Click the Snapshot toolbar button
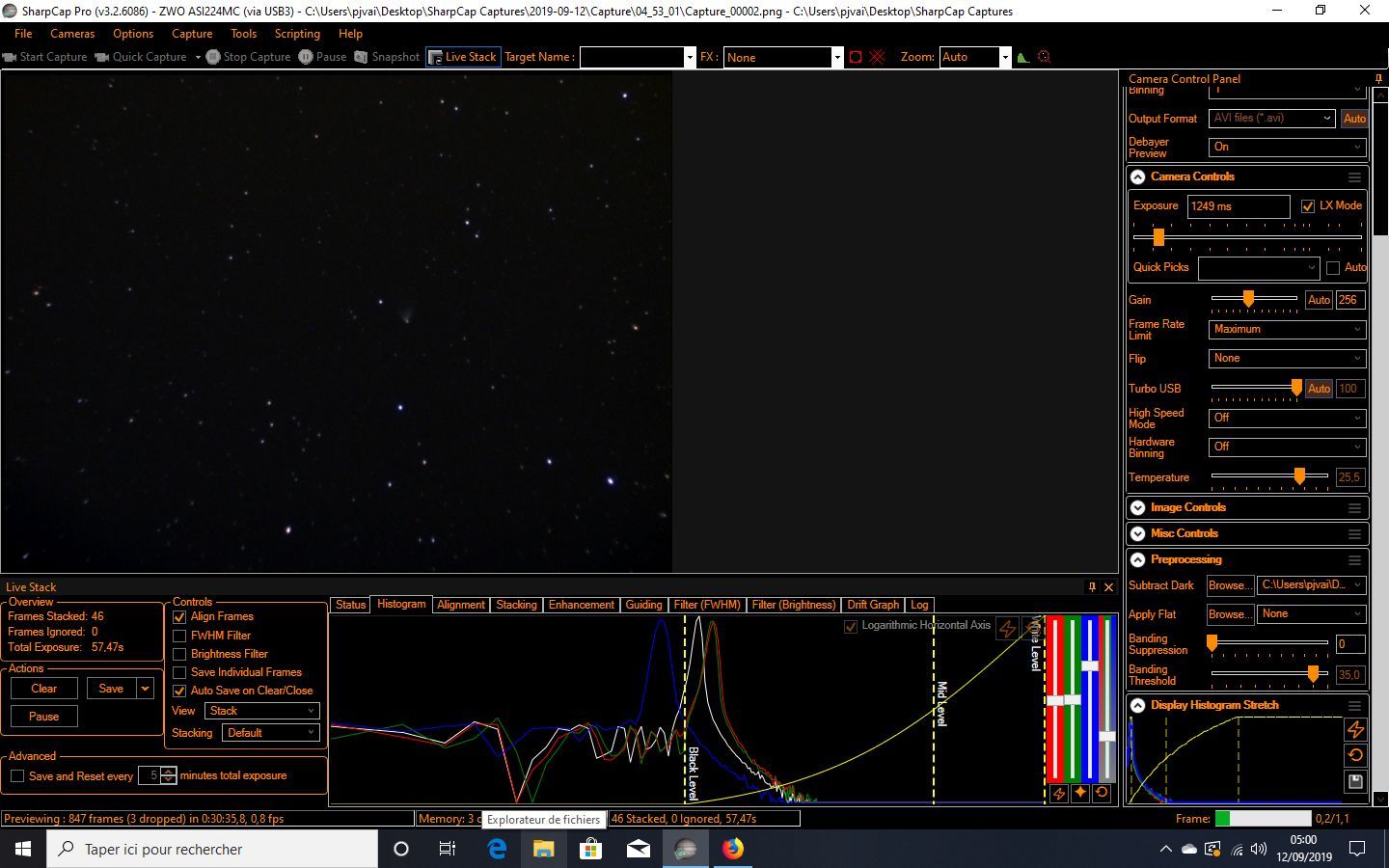 (x=387, y=57)
